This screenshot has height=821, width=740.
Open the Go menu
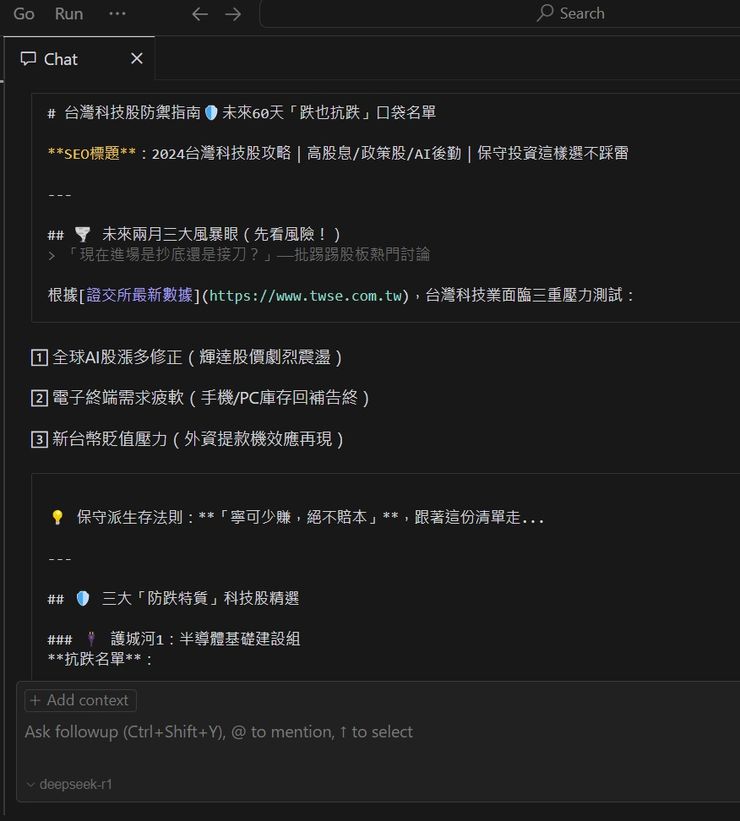click(x=24, y=14)
